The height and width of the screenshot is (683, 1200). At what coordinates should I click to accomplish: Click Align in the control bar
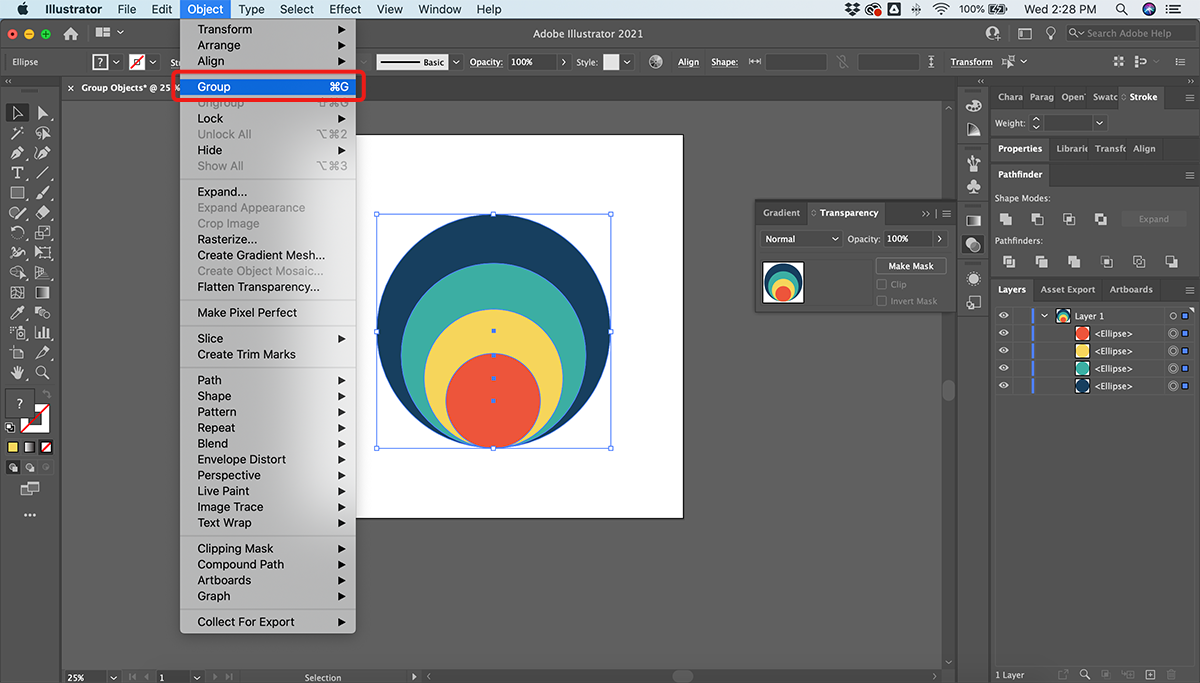(688, 62)
